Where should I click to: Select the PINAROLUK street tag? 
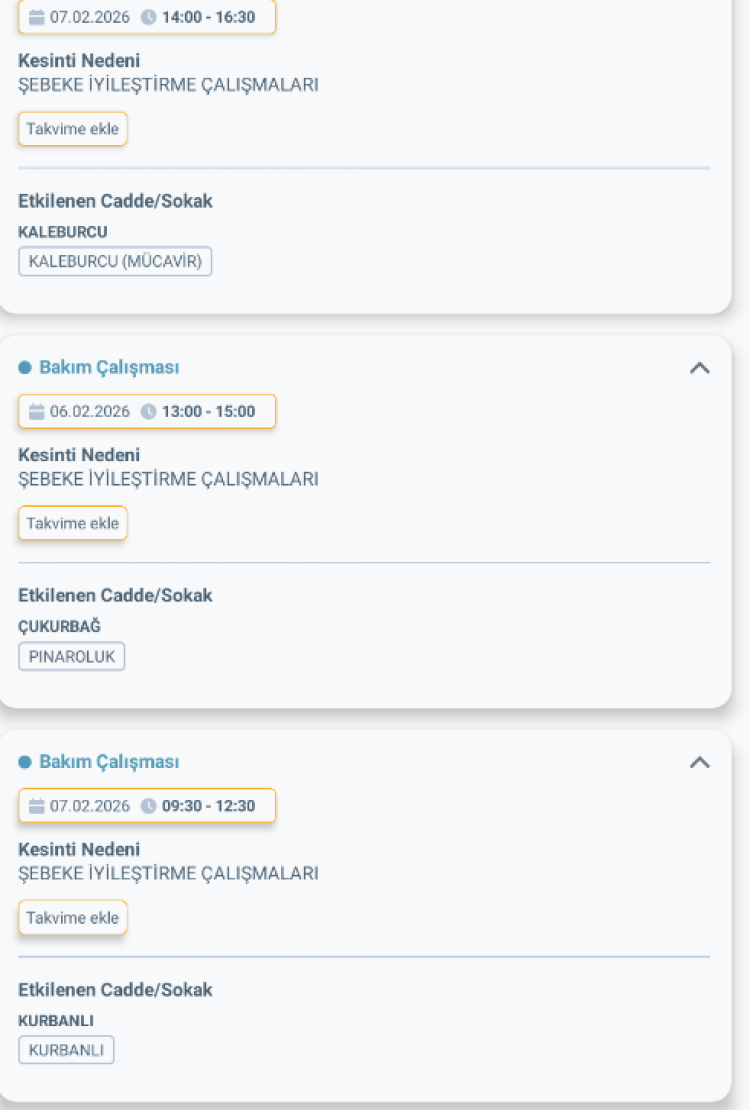(71, 656)
